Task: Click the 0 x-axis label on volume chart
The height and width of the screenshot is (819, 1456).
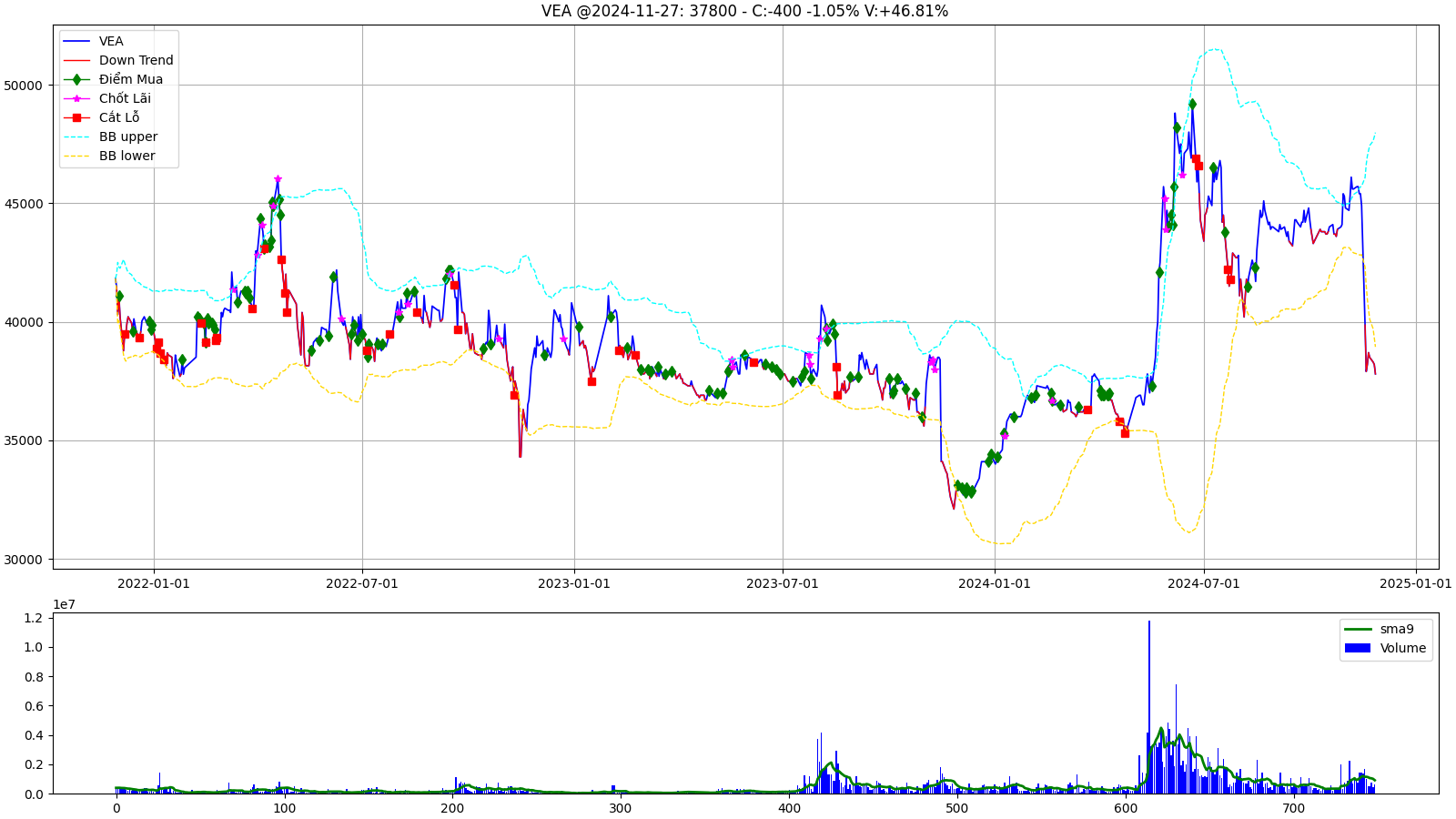Action: pyautogui.click(x=116, y=808)
